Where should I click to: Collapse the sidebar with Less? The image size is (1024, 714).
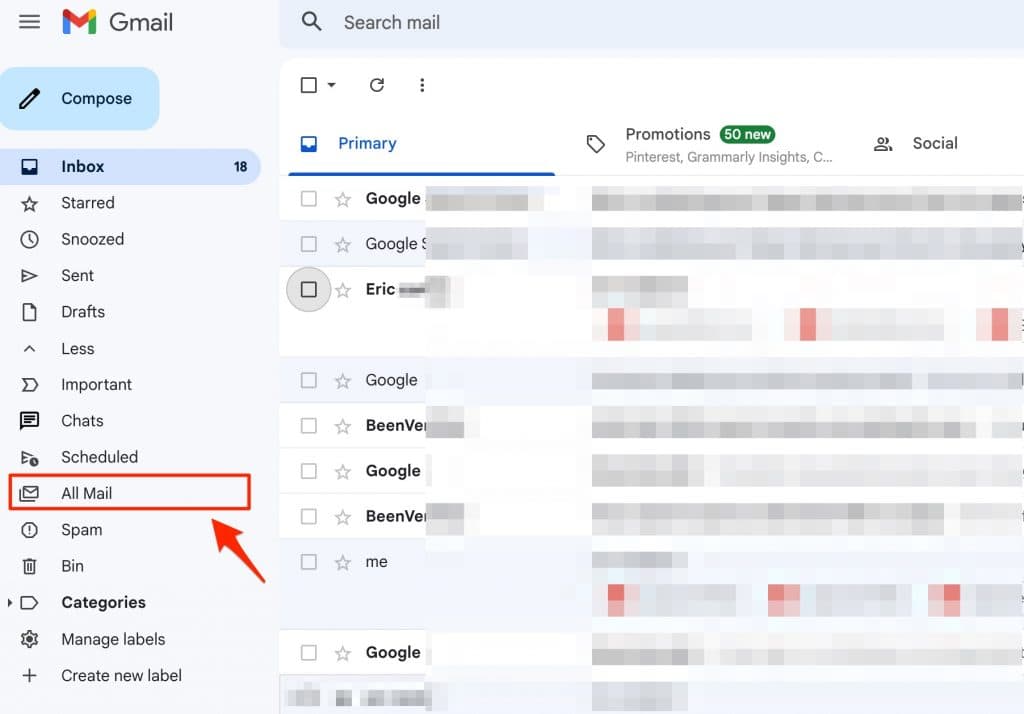[130, 349]
